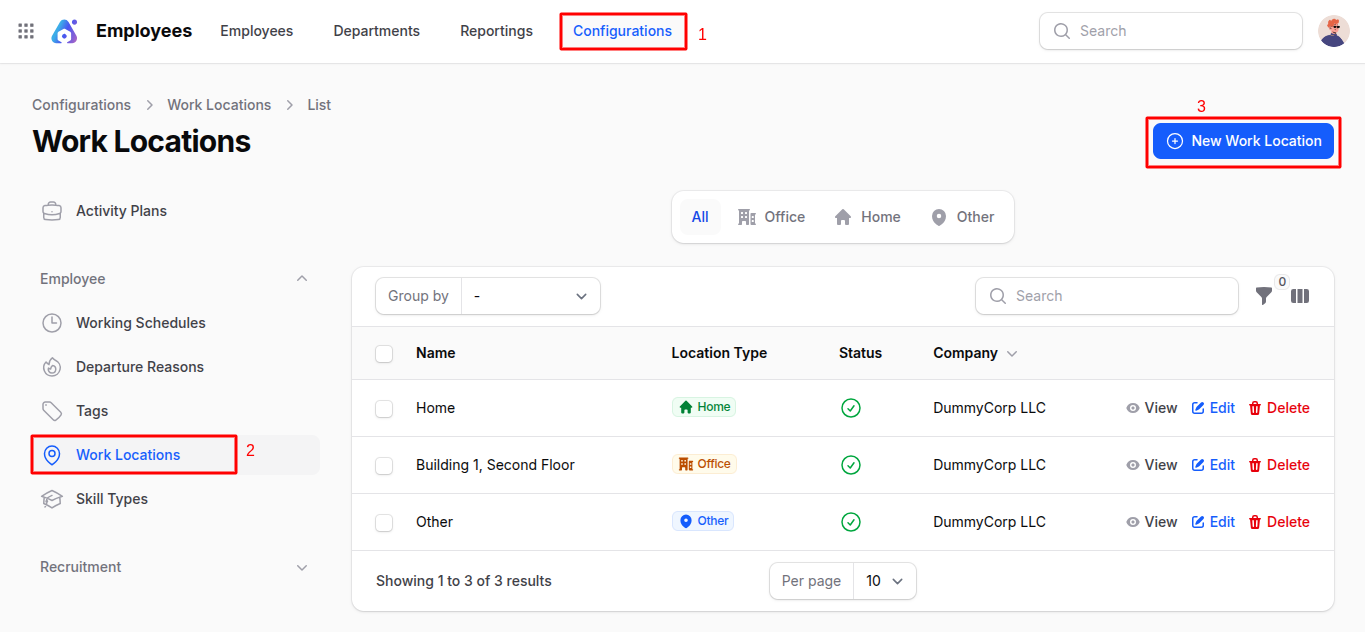Edit the Building 1, Second Floor row
The image size is (1365, 632).
click(x=1213, y=465)
